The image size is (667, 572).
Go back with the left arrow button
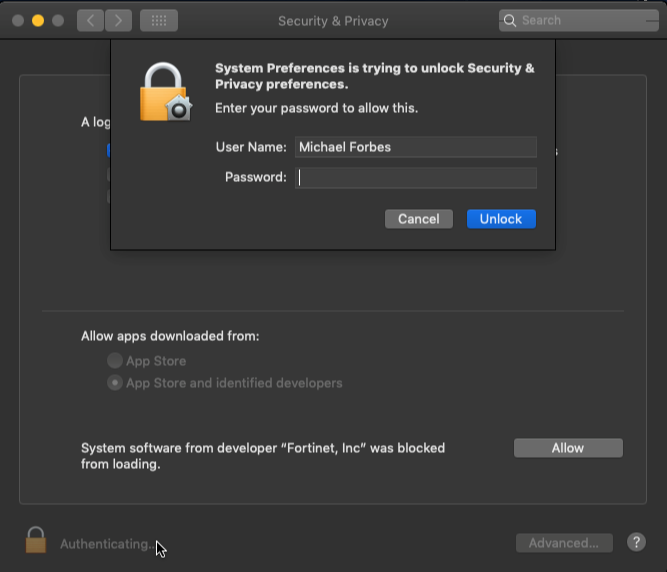coord(91,20)
